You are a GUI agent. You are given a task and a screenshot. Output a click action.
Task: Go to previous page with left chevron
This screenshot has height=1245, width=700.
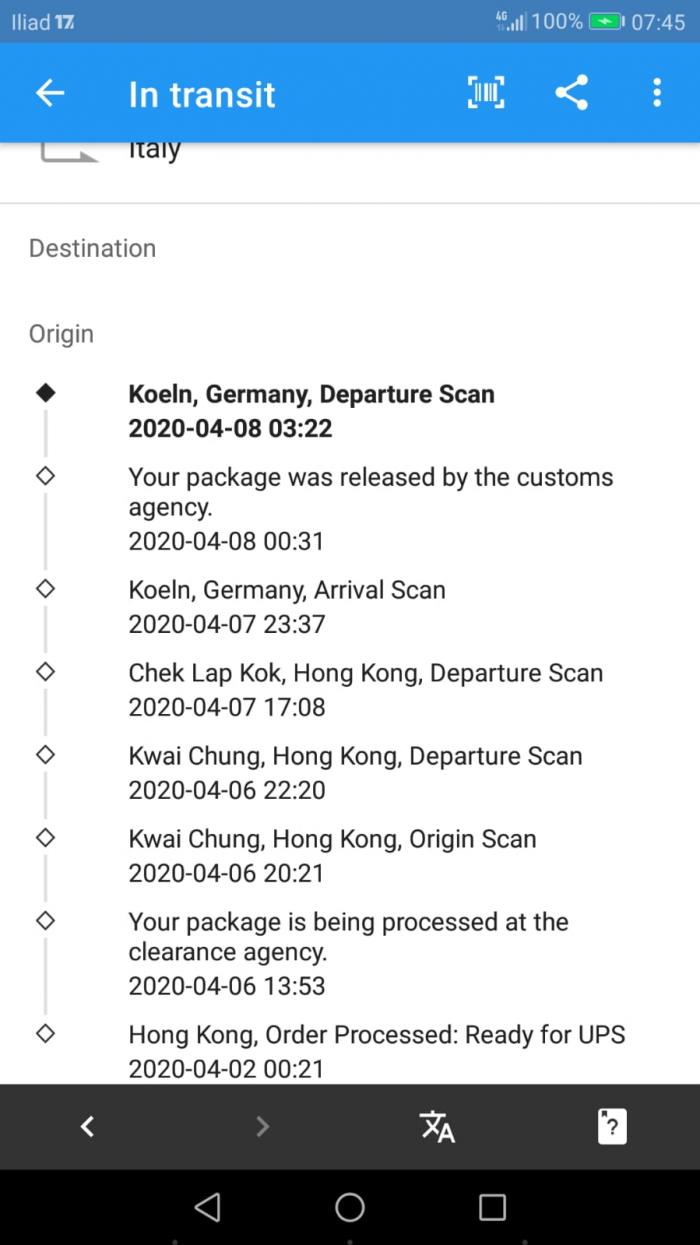[x=88, y=1127]
